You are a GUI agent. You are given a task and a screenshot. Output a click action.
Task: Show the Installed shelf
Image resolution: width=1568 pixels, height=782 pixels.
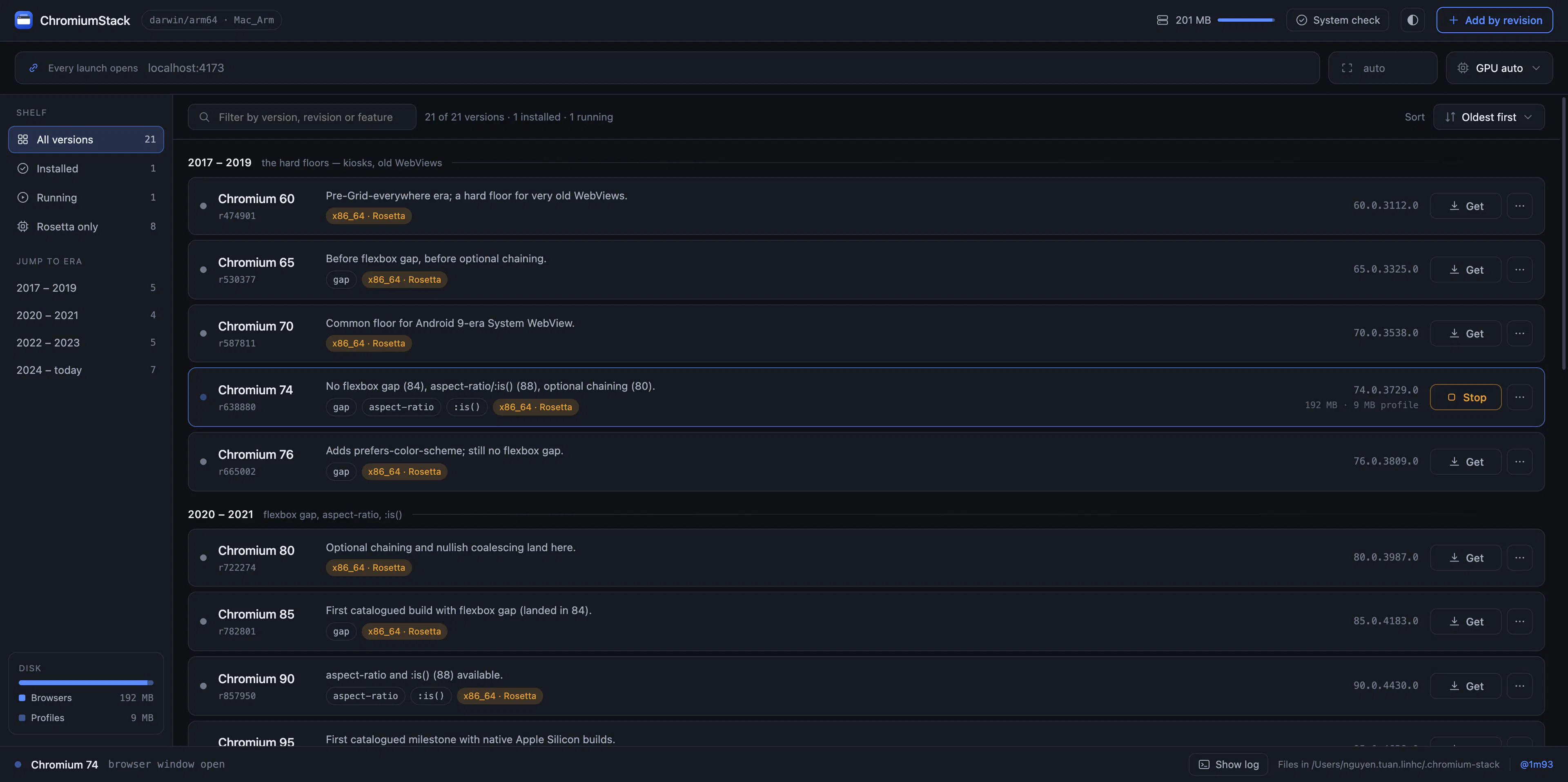pyautogui.click(x=86, y=169)
